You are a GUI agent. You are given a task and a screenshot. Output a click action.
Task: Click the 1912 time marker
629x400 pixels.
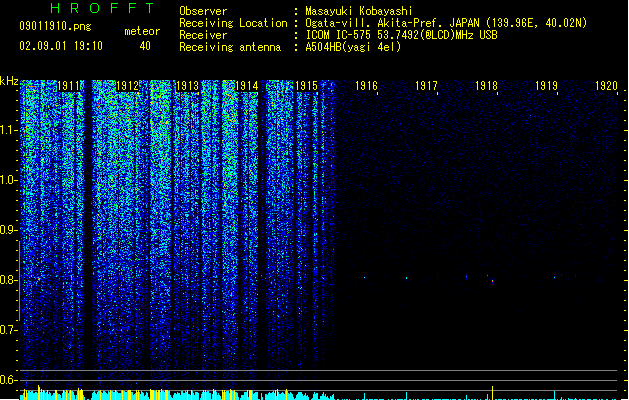click(x=127, y=86)
